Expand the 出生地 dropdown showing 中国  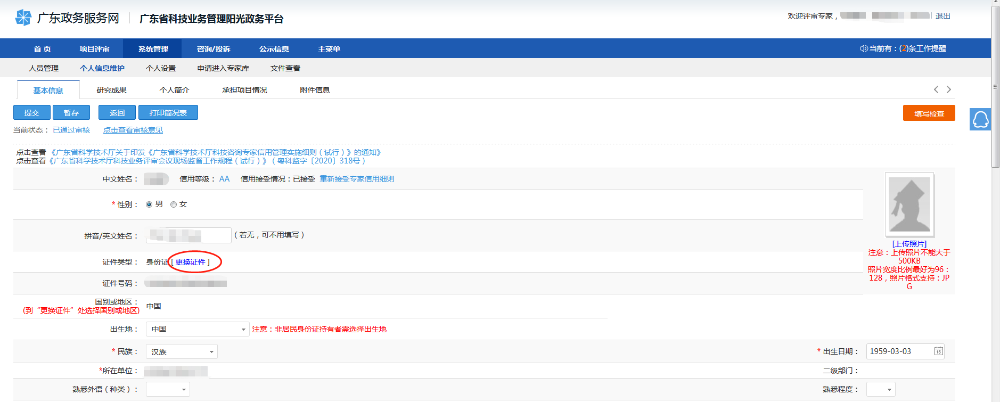tap(197, 329)
